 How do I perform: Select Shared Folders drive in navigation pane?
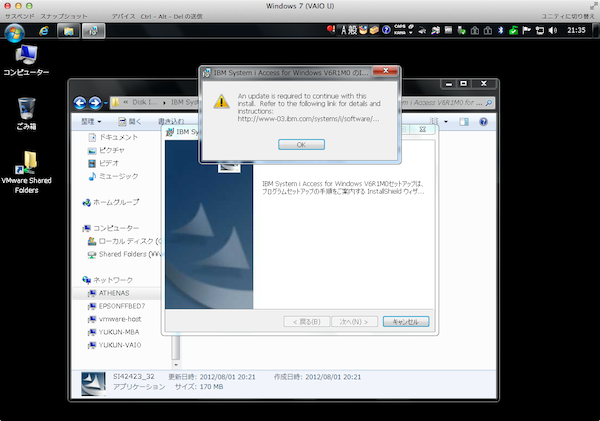click(x=125, y=254)
